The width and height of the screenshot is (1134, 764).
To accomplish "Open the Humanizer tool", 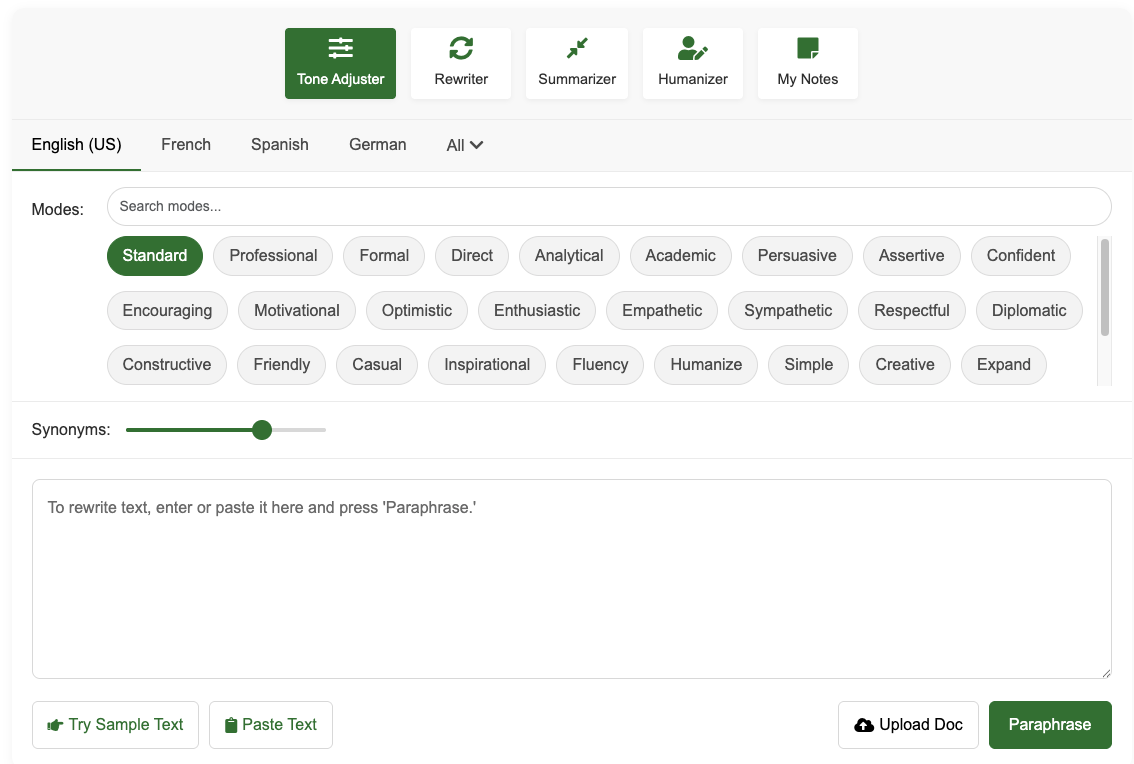I will click(x=692, y=64).
